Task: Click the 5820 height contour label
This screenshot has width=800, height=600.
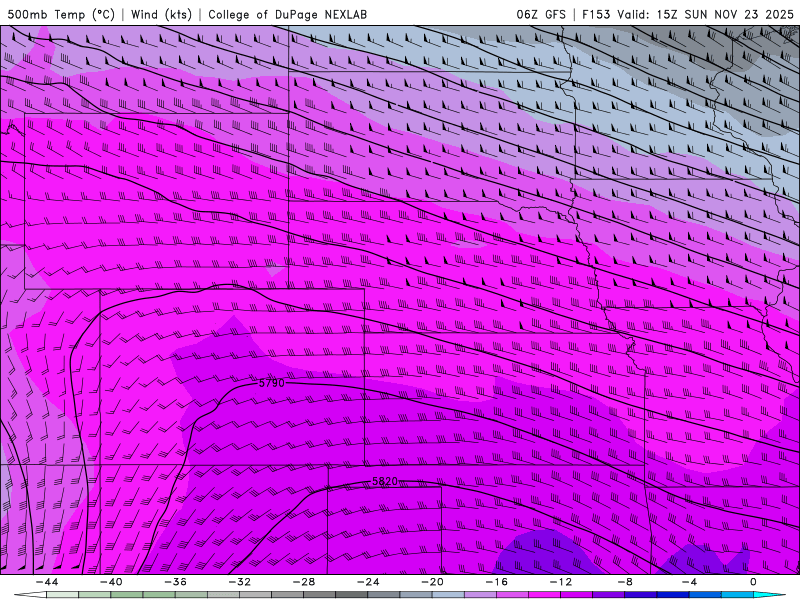Action: point(385,481)
